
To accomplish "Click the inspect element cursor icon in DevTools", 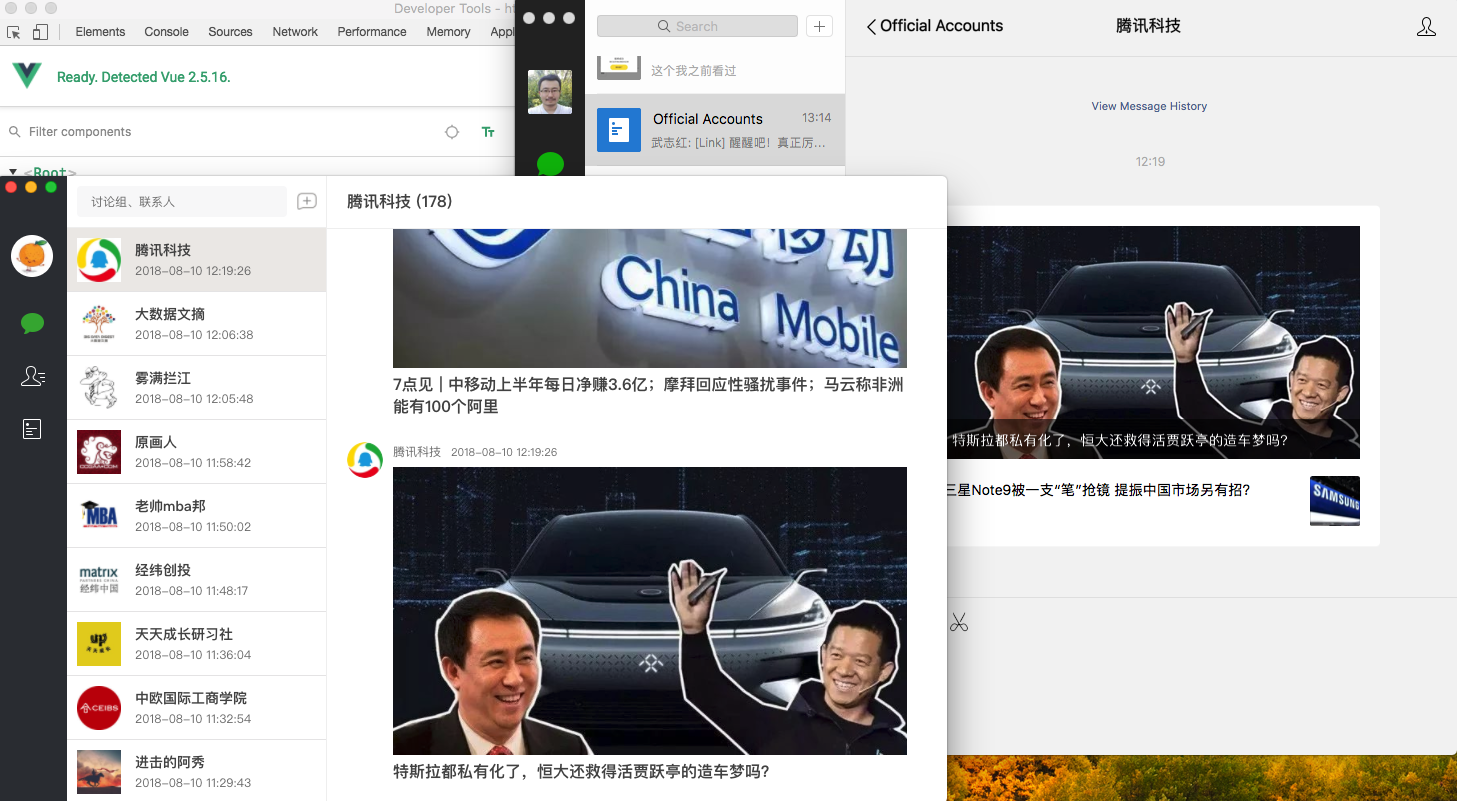I will 14,32.
